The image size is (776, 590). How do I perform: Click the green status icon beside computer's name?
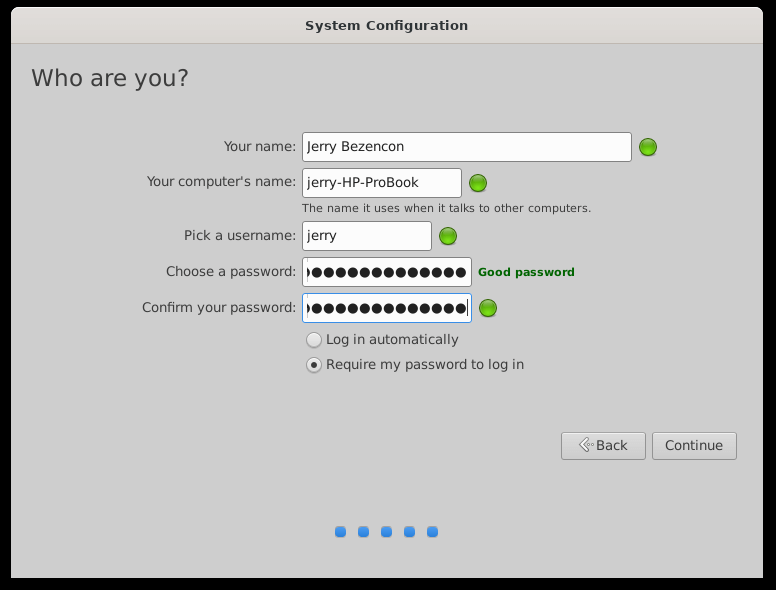478,183
